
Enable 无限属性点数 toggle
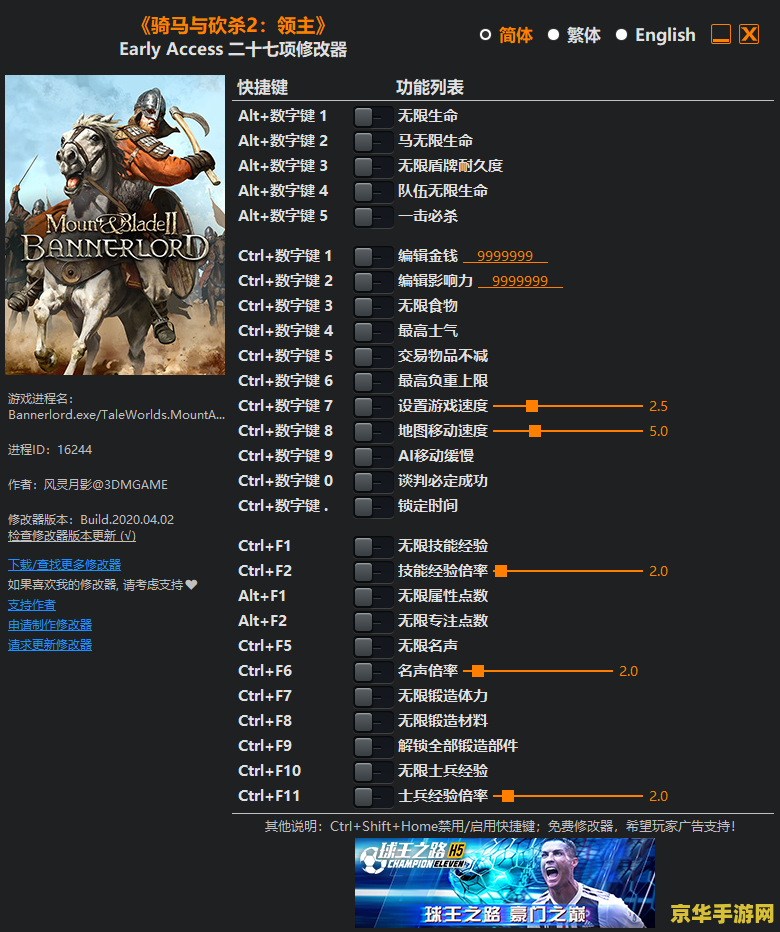click(373, 596)
